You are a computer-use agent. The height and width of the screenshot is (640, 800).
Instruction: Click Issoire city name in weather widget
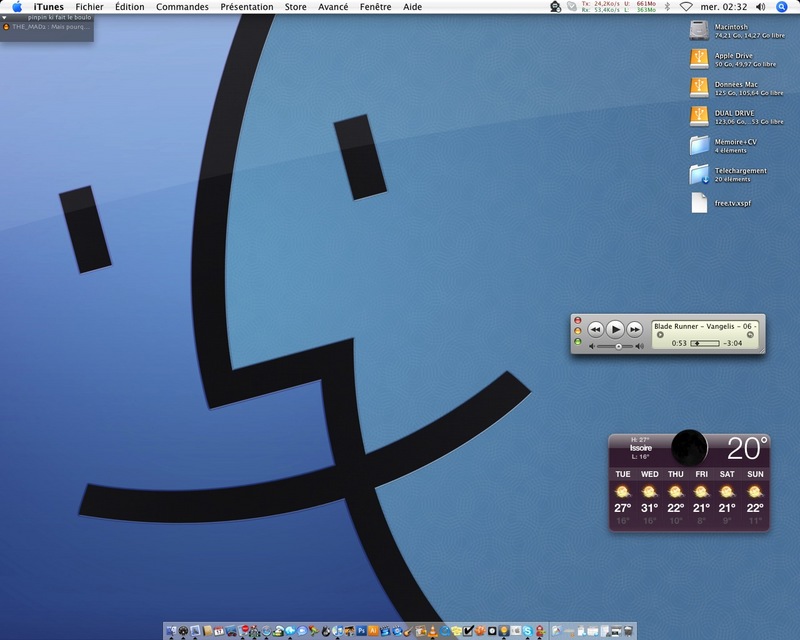(x=641, y=448)
